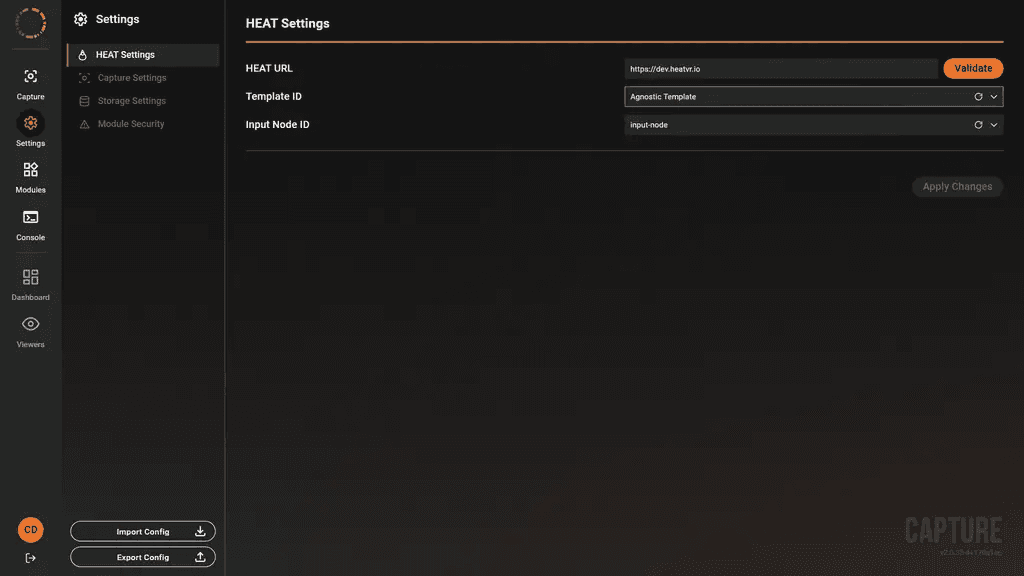Click the Template ID label
This screenshot has width=1024, height=576.
coord(274,96)
